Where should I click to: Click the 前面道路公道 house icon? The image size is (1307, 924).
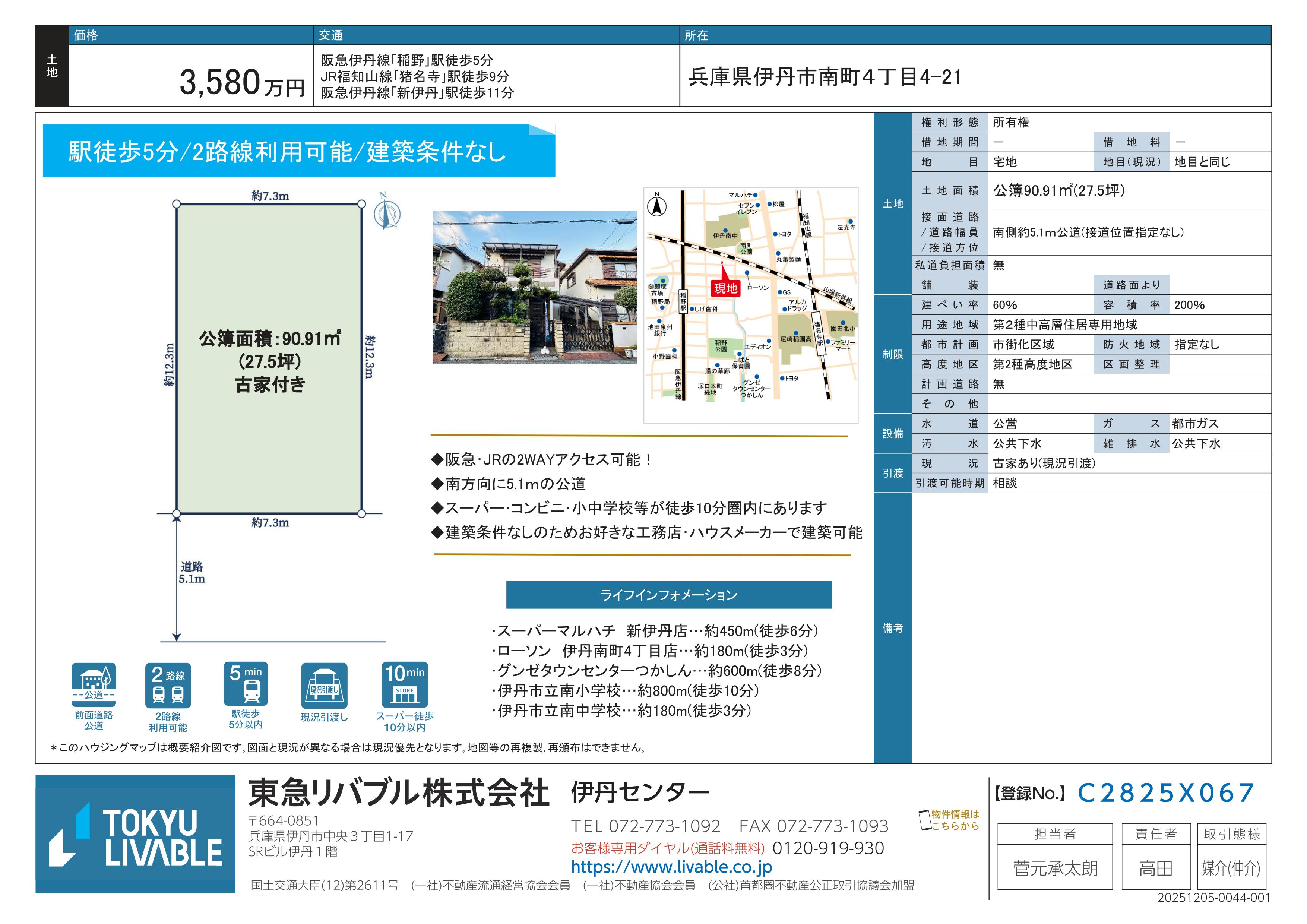[x=94, y=684]
